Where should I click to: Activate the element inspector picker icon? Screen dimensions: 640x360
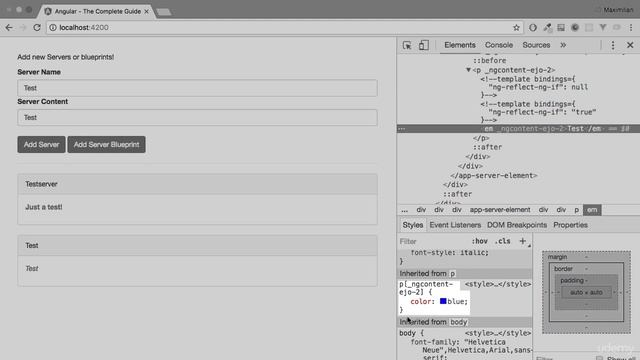click(x=407, y=45)
